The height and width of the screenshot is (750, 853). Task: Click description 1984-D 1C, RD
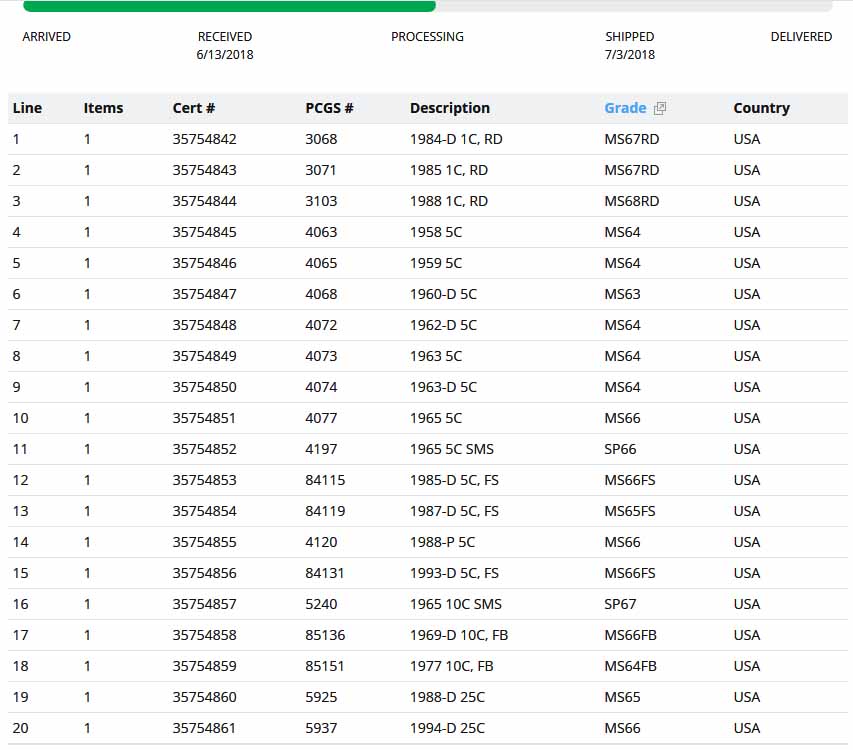(x=456, y=139)
